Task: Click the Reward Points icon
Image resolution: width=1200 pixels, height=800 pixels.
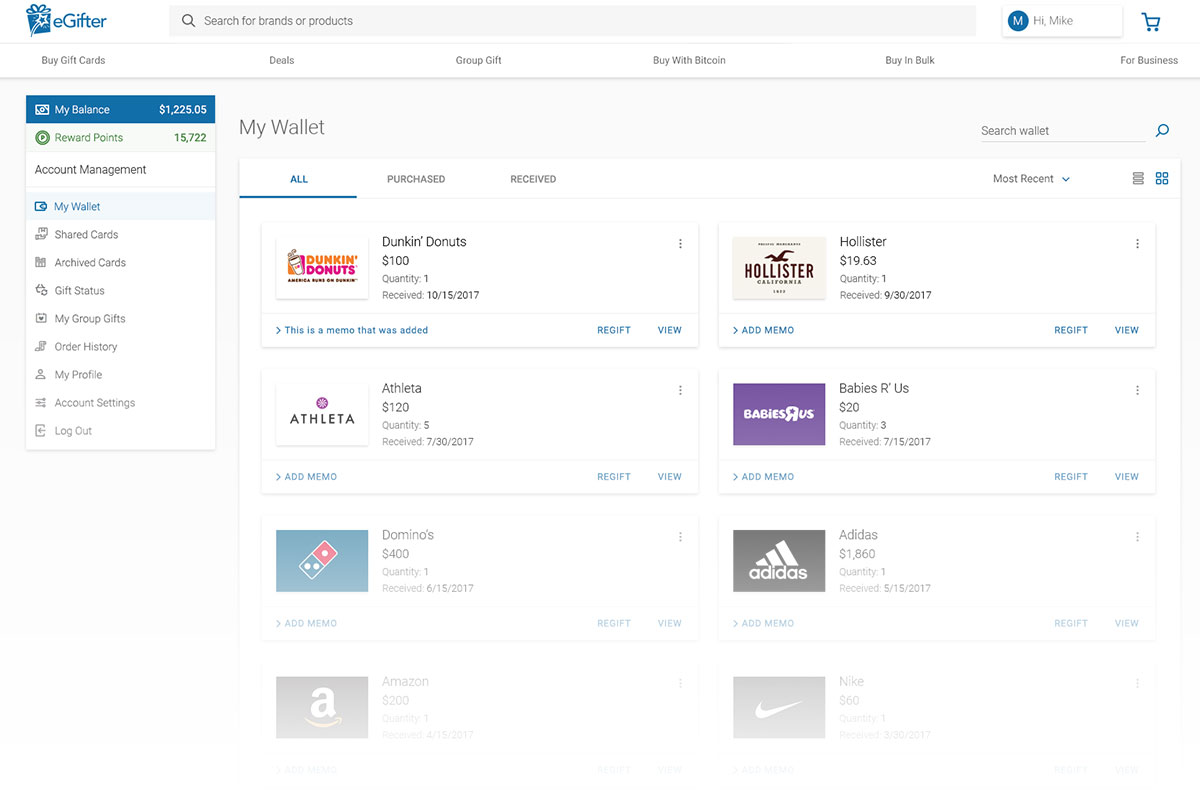Action: tap(42, 138)
